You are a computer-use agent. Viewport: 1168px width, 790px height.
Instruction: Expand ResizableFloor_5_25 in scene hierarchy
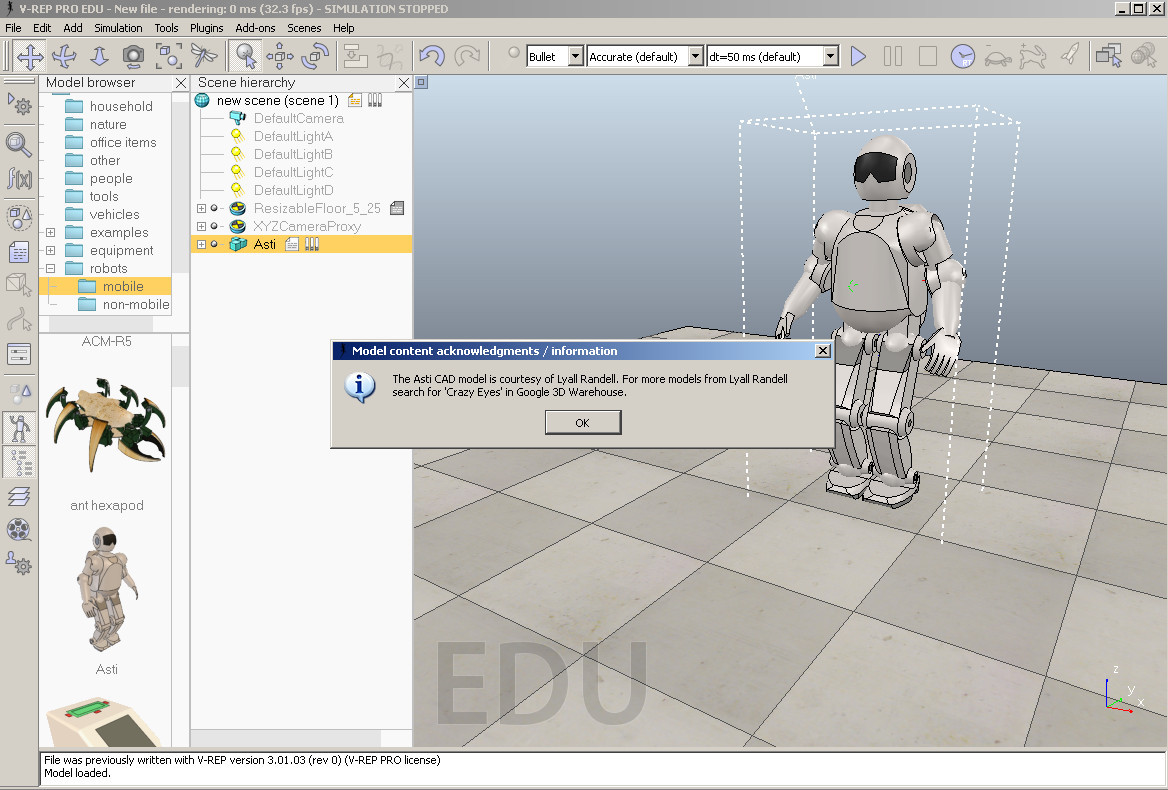tap(201, 208)
